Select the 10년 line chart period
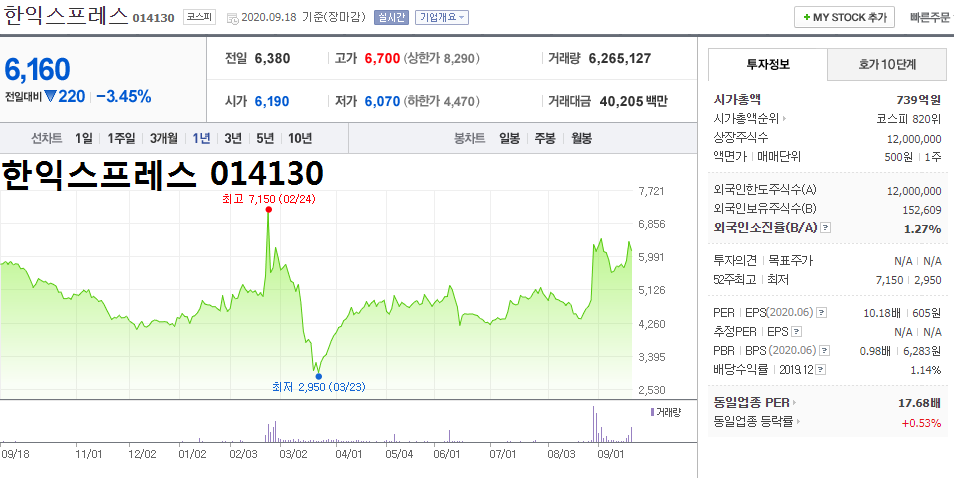Viewport: 954px width, 478px height. (300, 139)
